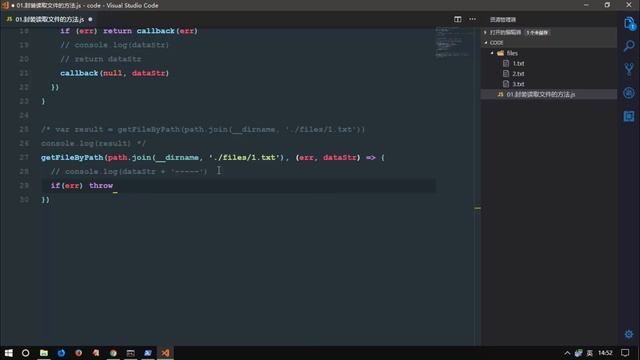Click the files folder icon in Explorer
640x360 pixels.
coord(500,53)
